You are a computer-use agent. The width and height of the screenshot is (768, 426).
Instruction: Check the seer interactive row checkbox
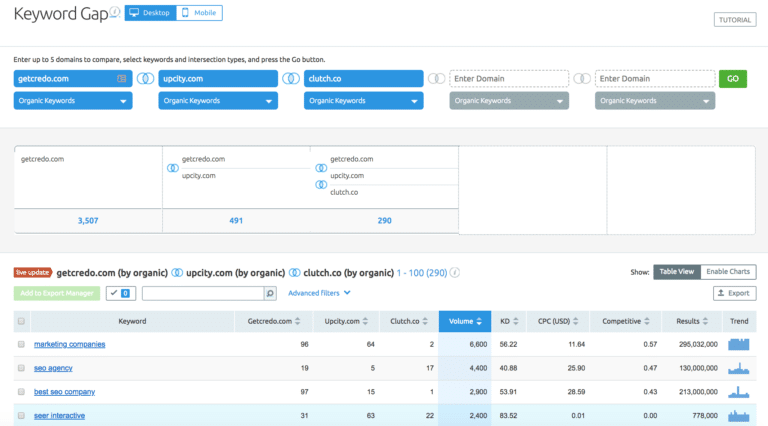coord(21,415)
